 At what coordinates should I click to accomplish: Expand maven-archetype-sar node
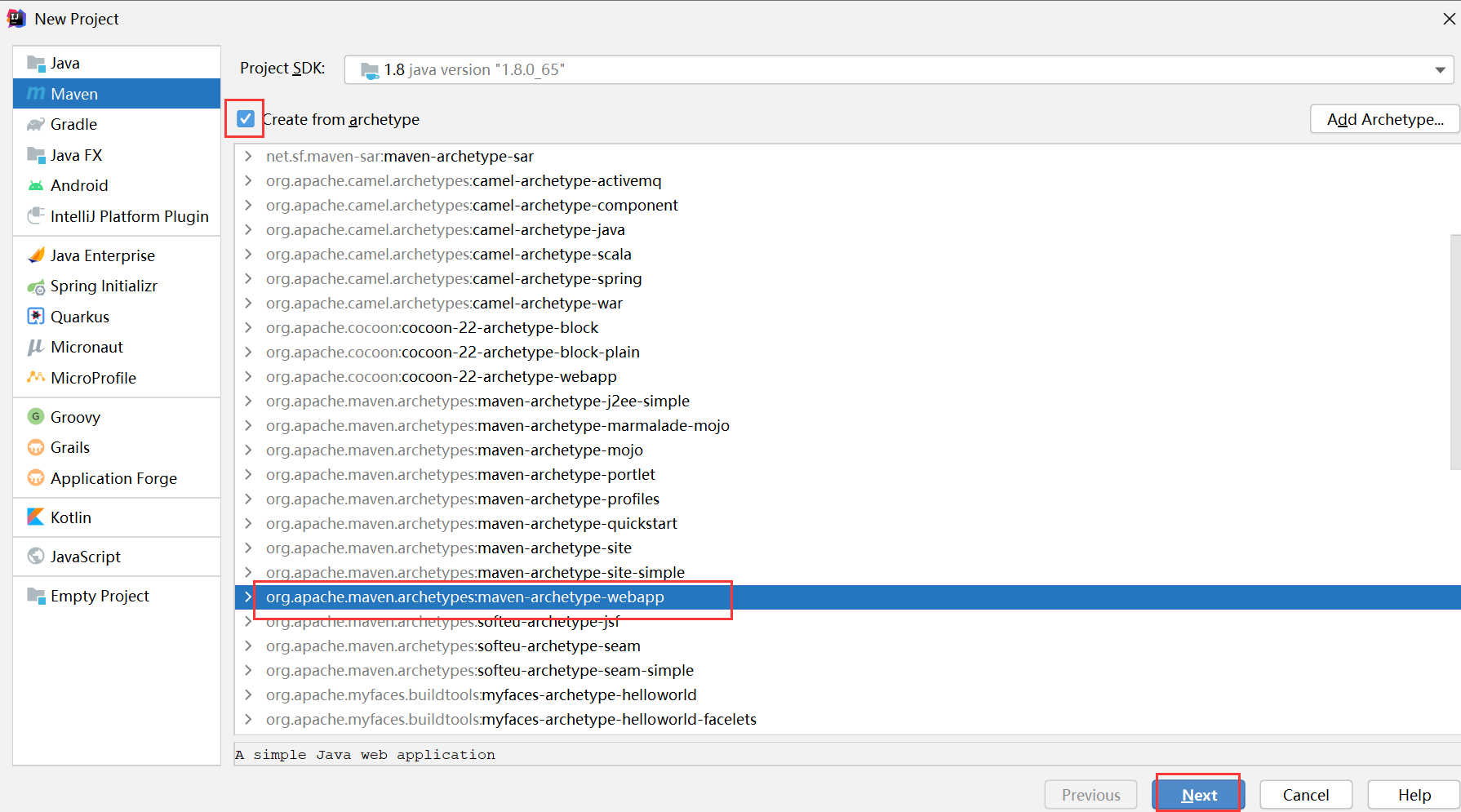pyautogui.click(x=248, y=156)
